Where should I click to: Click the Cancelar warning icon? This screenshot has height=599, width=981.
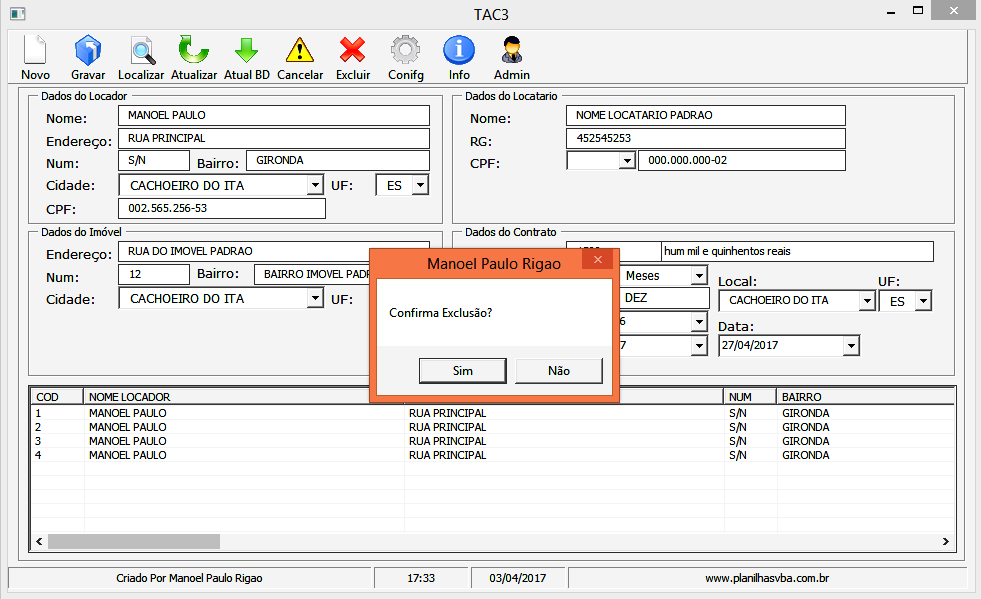click(300, 51)
